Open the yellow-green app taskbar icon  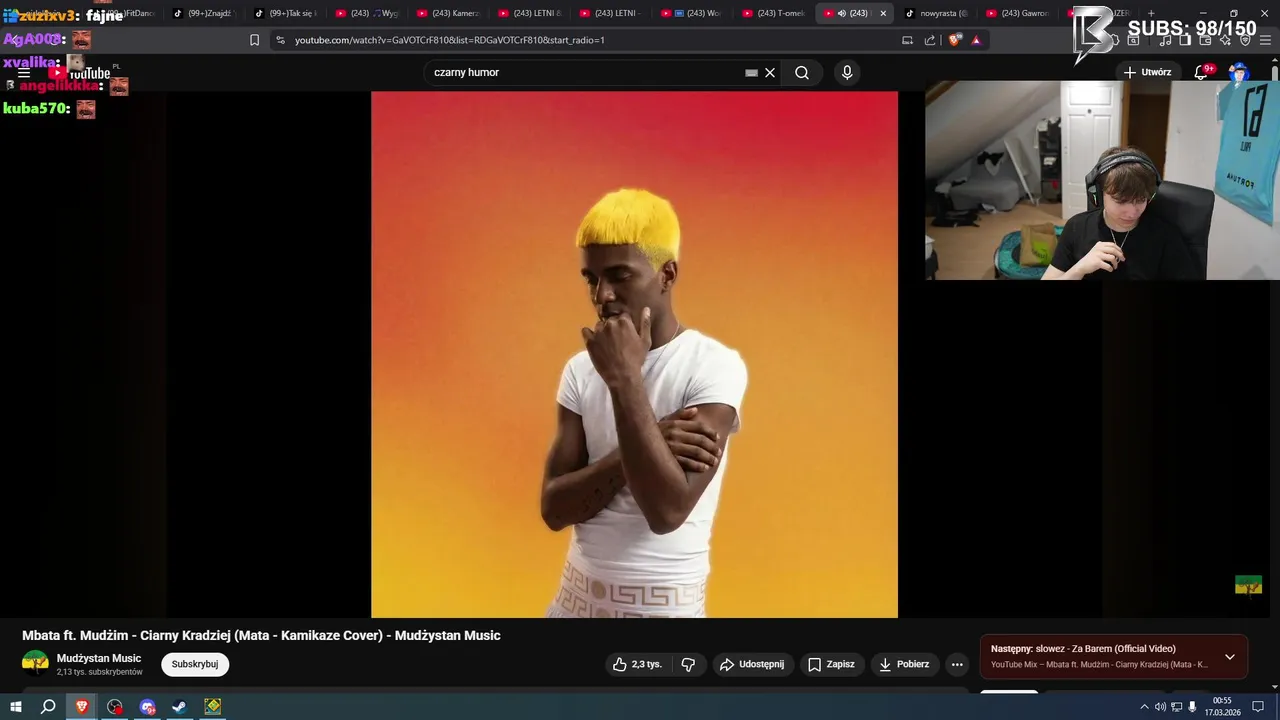pos(213,707)
